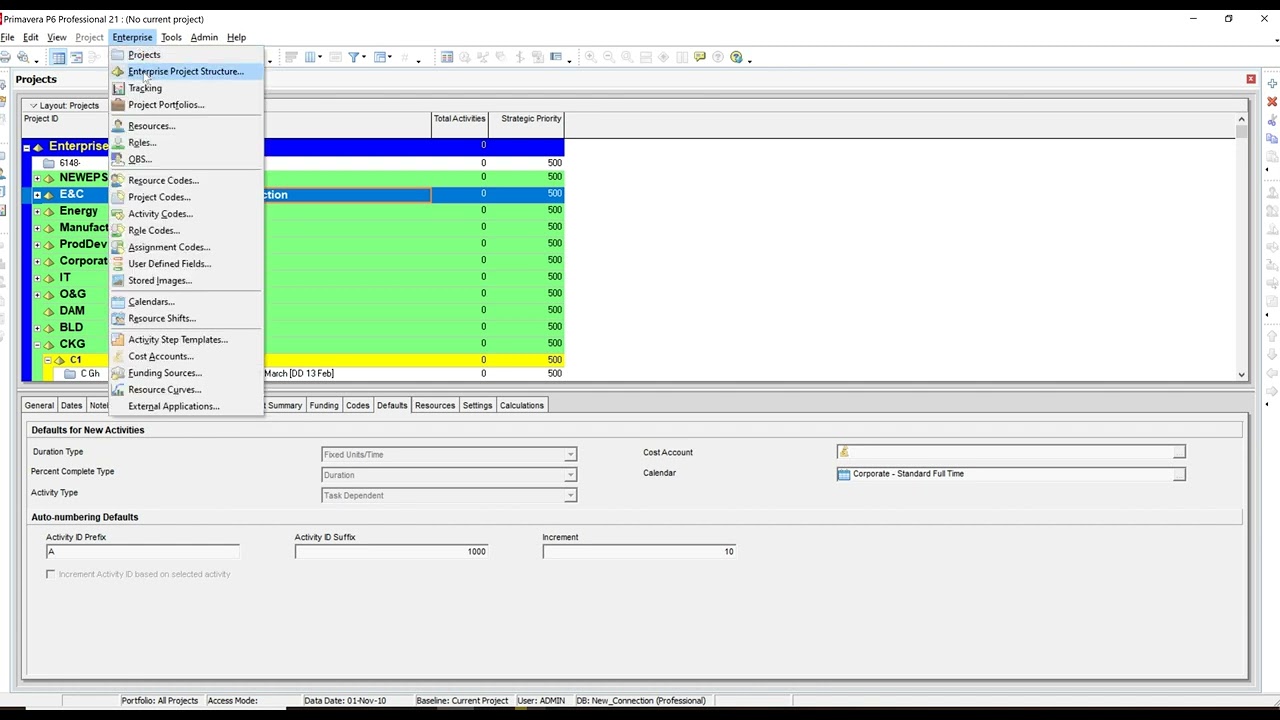The height and width of the screenshot is (720, 1280).
Task: Collapse the Enterprise root node
Action: pyautogui.click(x=27, y=147)
